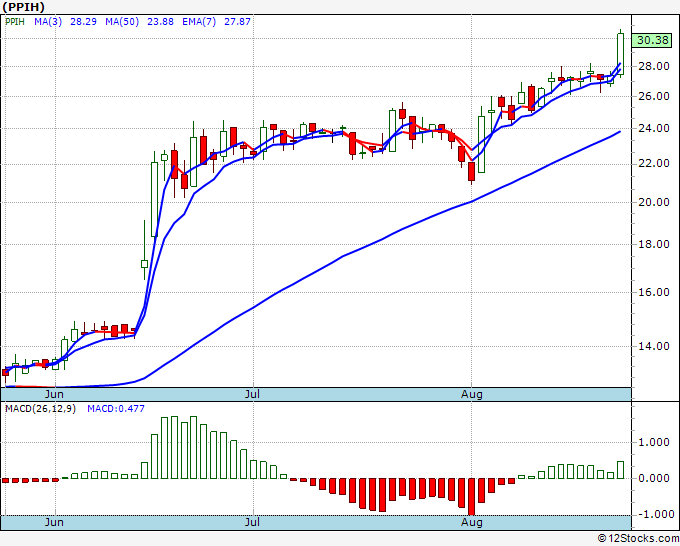Click the MA(3) value 28.29

tap(83, 22)
